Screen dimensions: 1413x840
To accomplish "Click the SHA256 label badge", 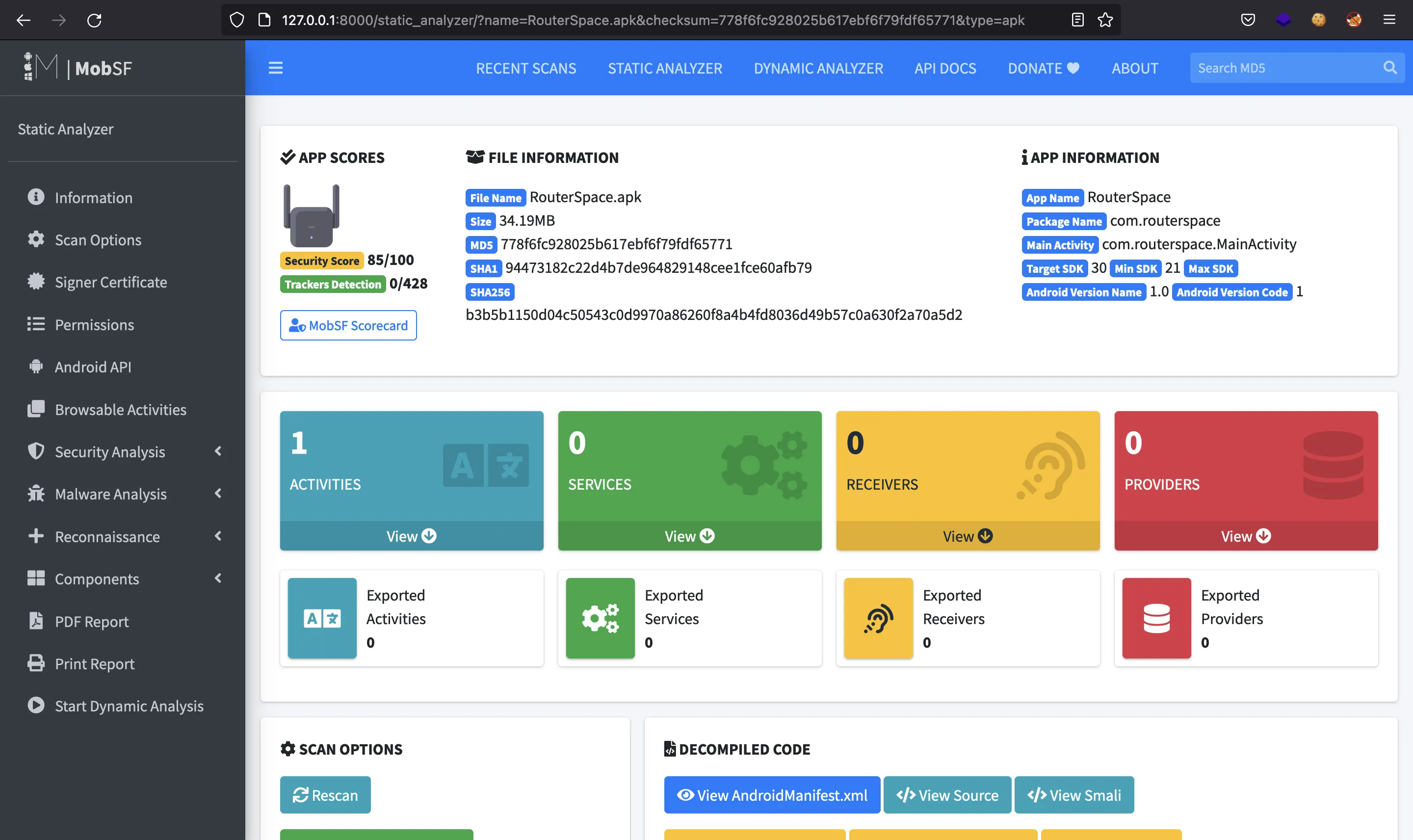I will (x=490, y=292).
